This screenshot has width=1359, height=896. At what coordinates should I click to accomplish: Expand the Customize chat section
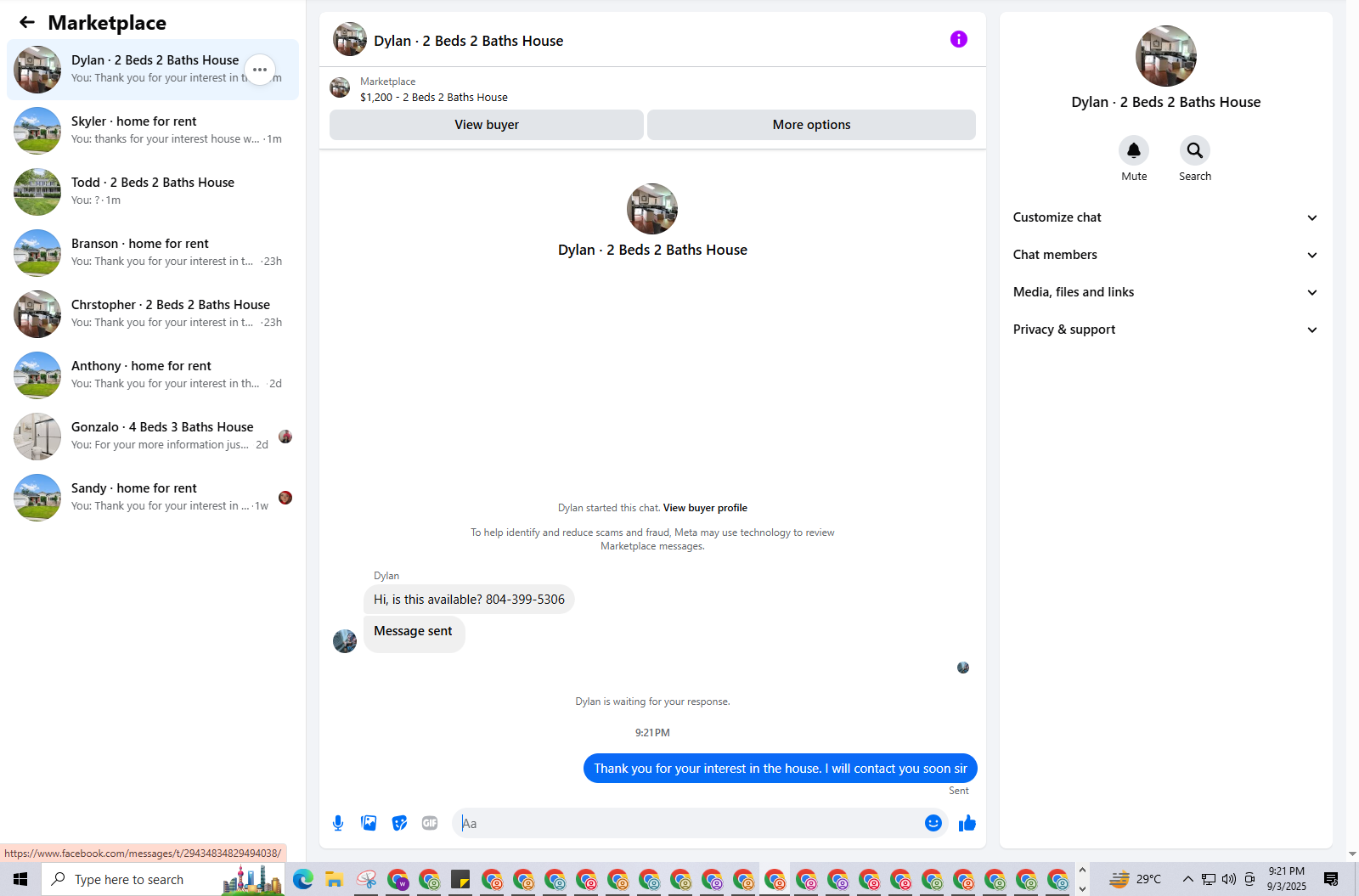[x=1166, y=217]
